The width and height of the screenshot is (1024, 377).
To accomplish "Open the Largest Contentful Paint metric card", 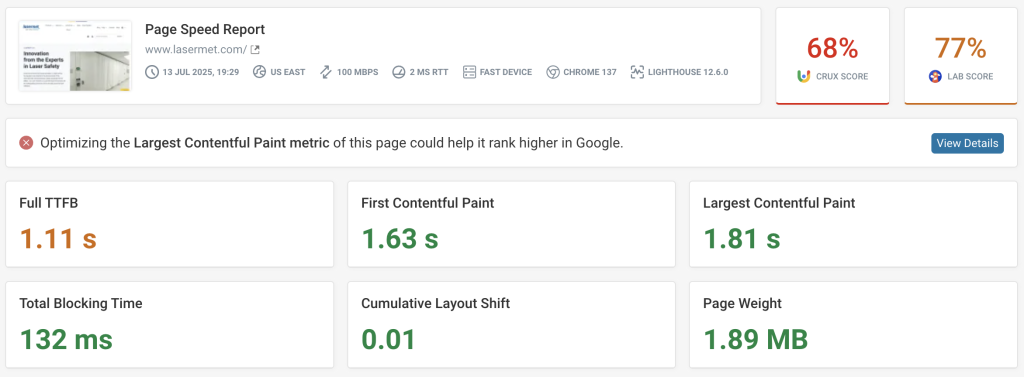I will [854, 224].
